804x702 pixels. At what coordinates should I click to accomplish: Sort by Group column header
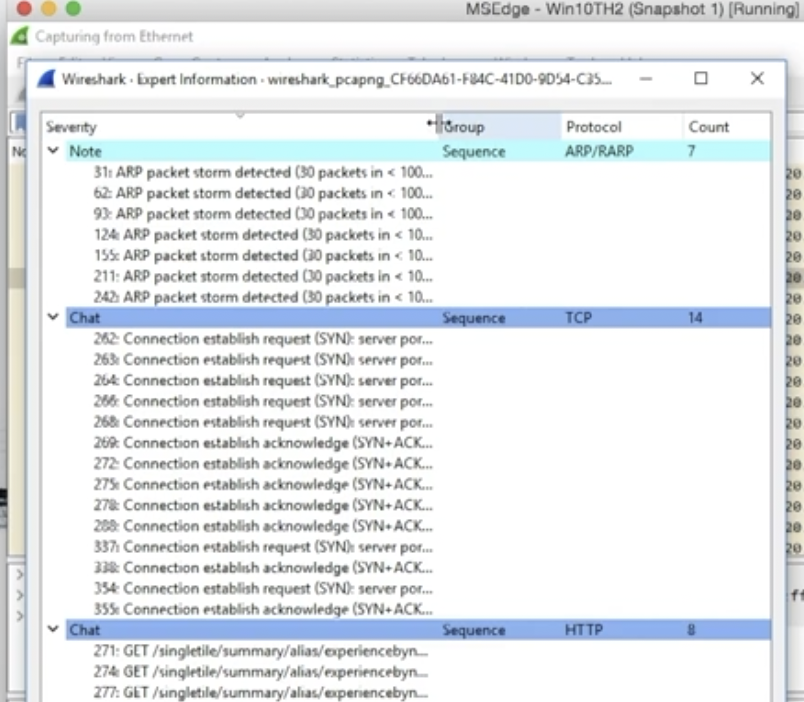tap(500, 127)
